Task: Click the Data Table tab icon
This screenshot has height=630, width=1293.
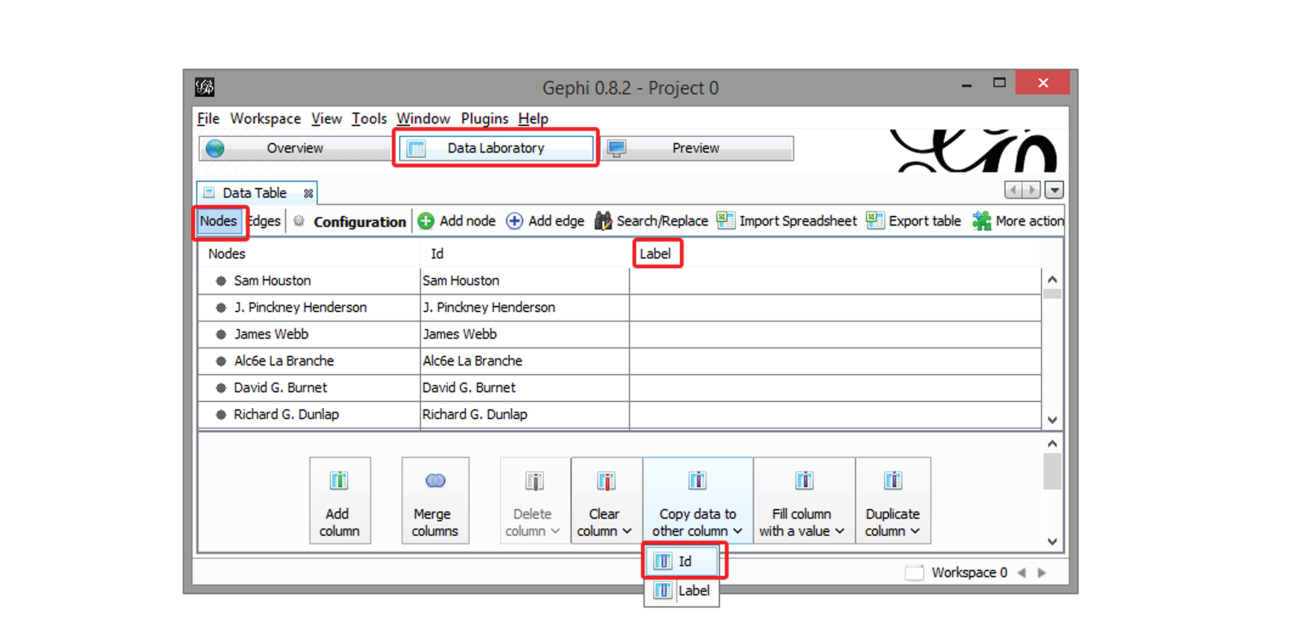Action: click(x=209, y=193)
